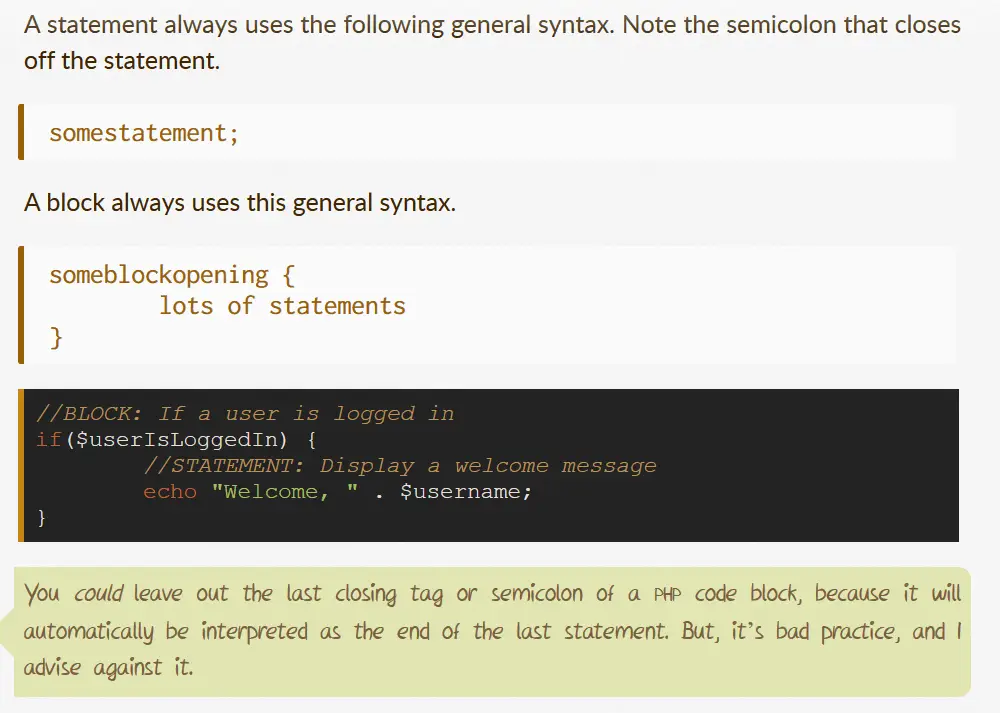Click the "if" keyword in the dark code block
1000x713 pixels.
point(48,440)
